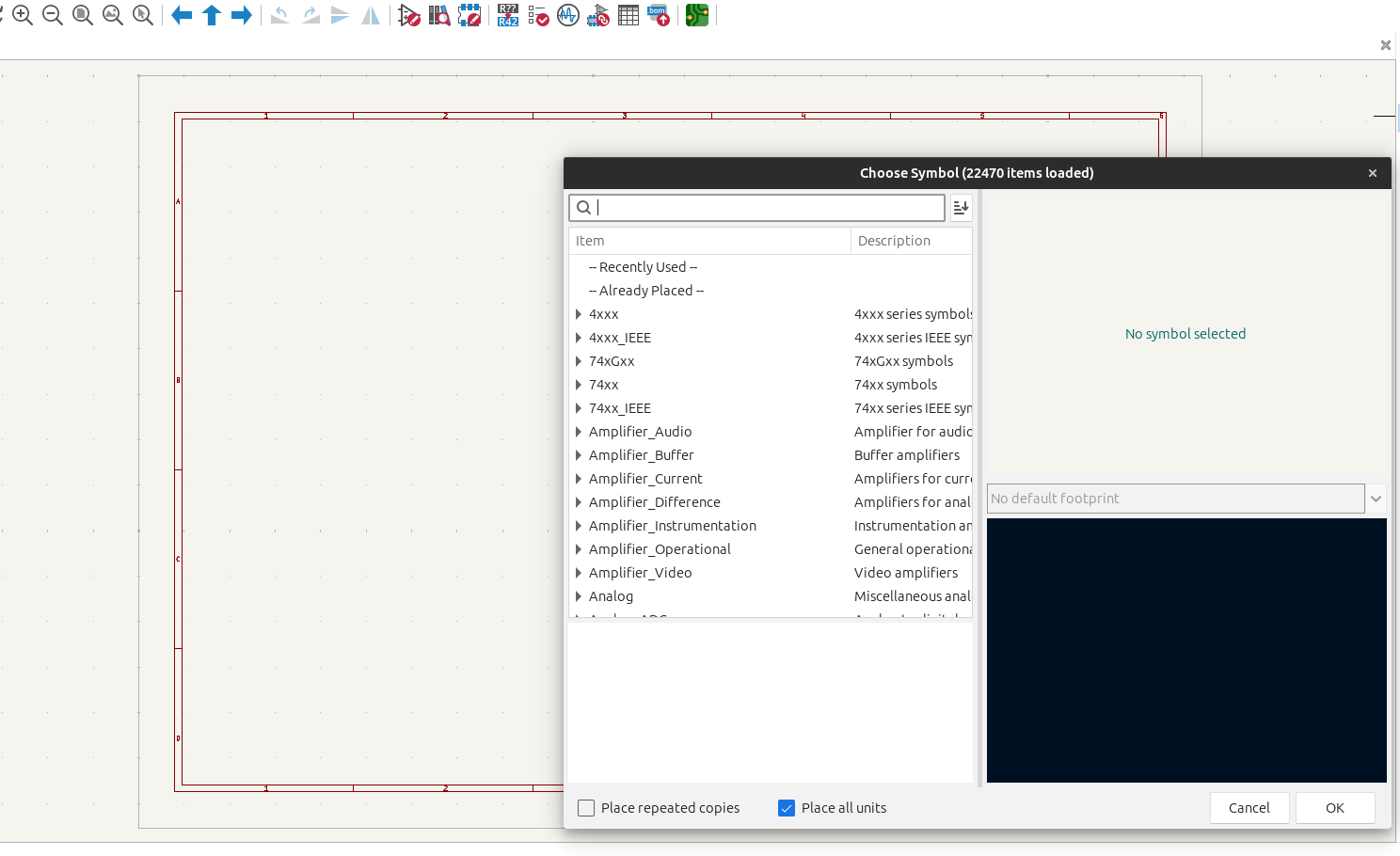
Task: Expand the Amplifier_Audio library
Action: pyautogui.click(x=579, y=432)
